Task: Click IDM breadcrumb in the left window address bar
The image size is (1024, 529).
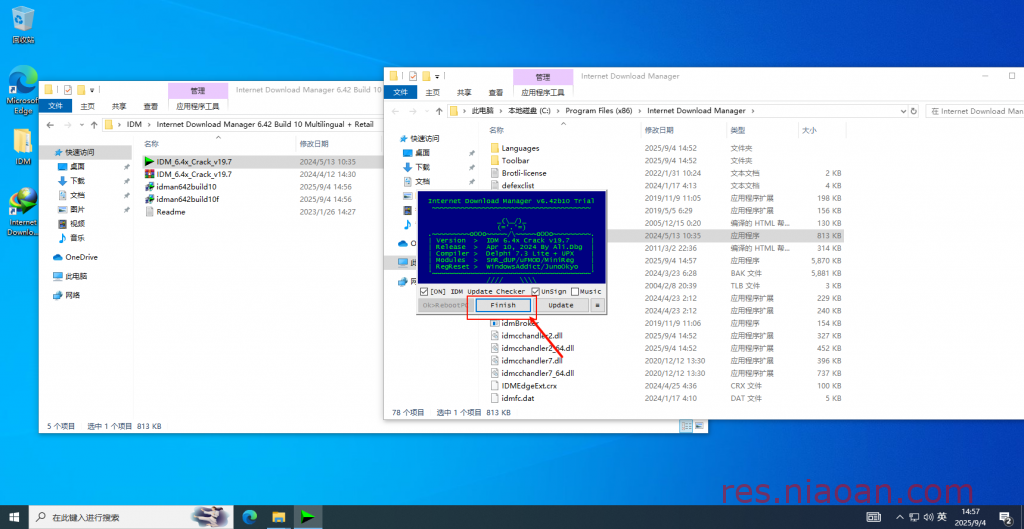Action: pyautogui.click(x=134, y=124)
